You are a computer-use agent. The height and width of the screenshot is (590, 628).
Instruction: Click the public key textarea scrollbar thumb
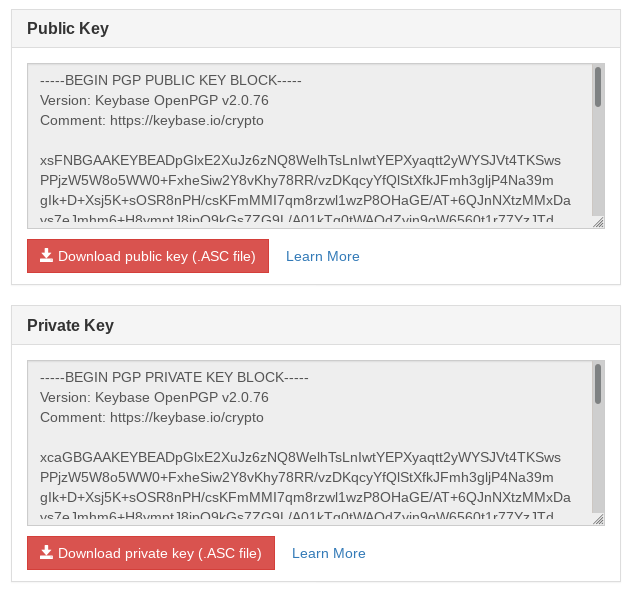[598, 87]
